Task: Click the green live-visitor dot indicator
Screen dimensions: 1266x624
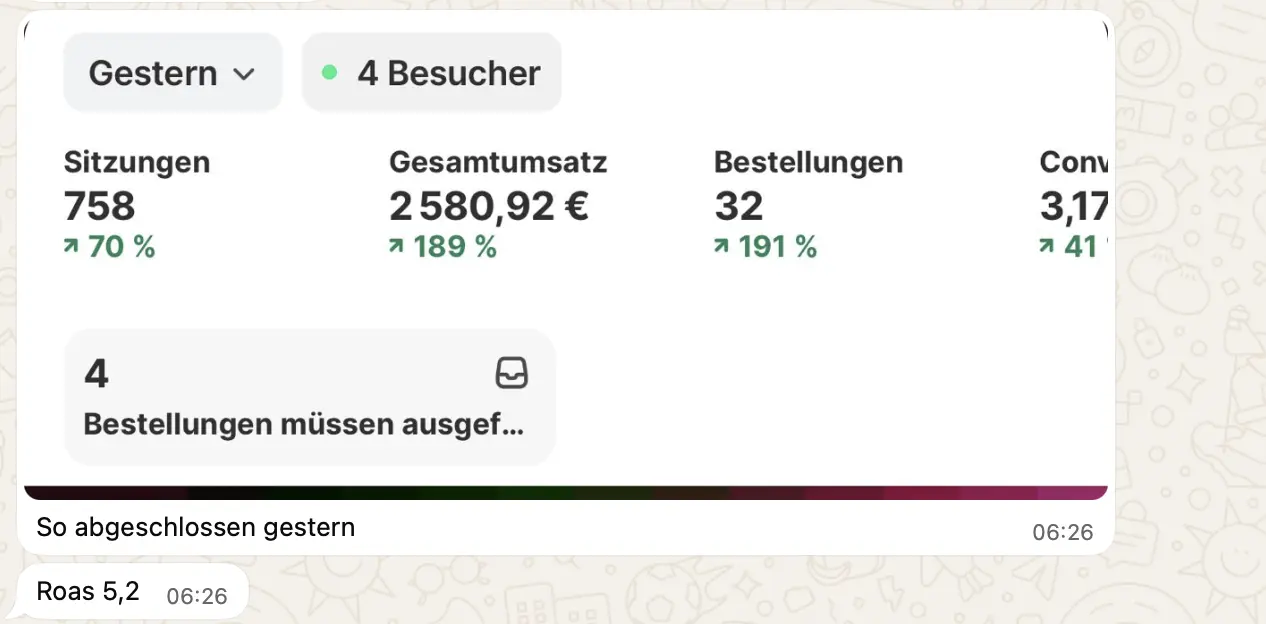Action: tap(329, 71)
